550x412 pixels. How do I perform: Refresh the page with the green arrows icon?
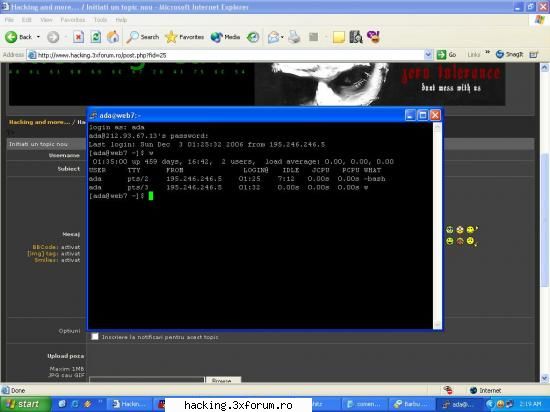(95, 37)
